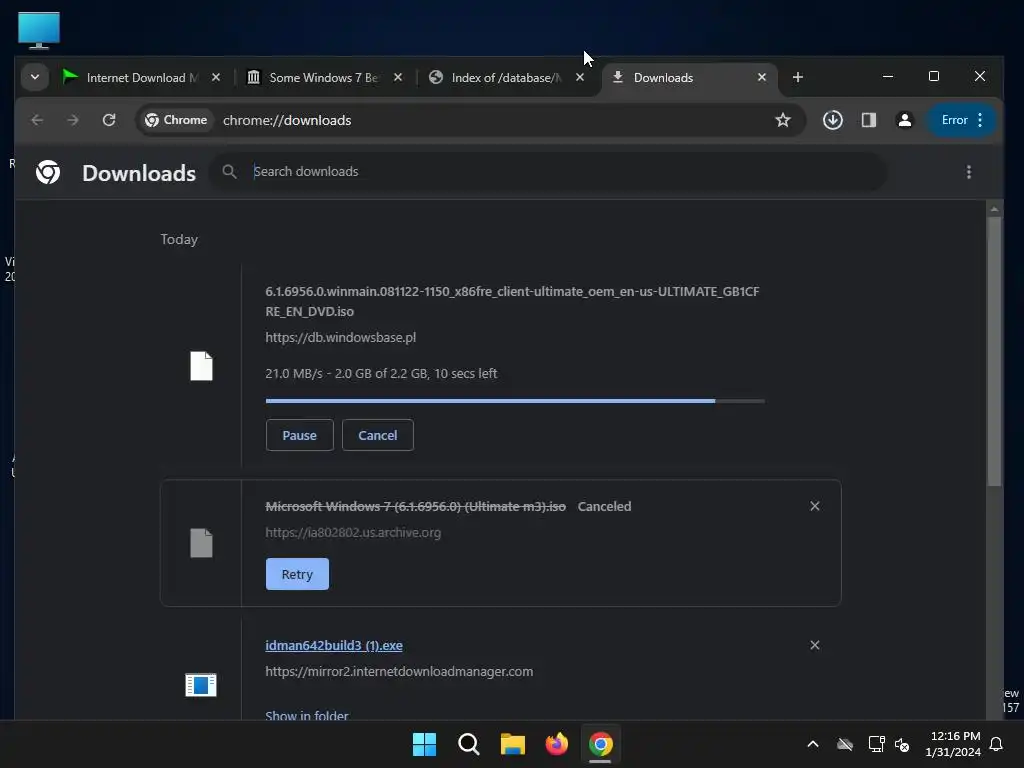Click the OneDrive cloud tray icon
The width and height of the screenshot is (1024, 768).
click(845, 744)
